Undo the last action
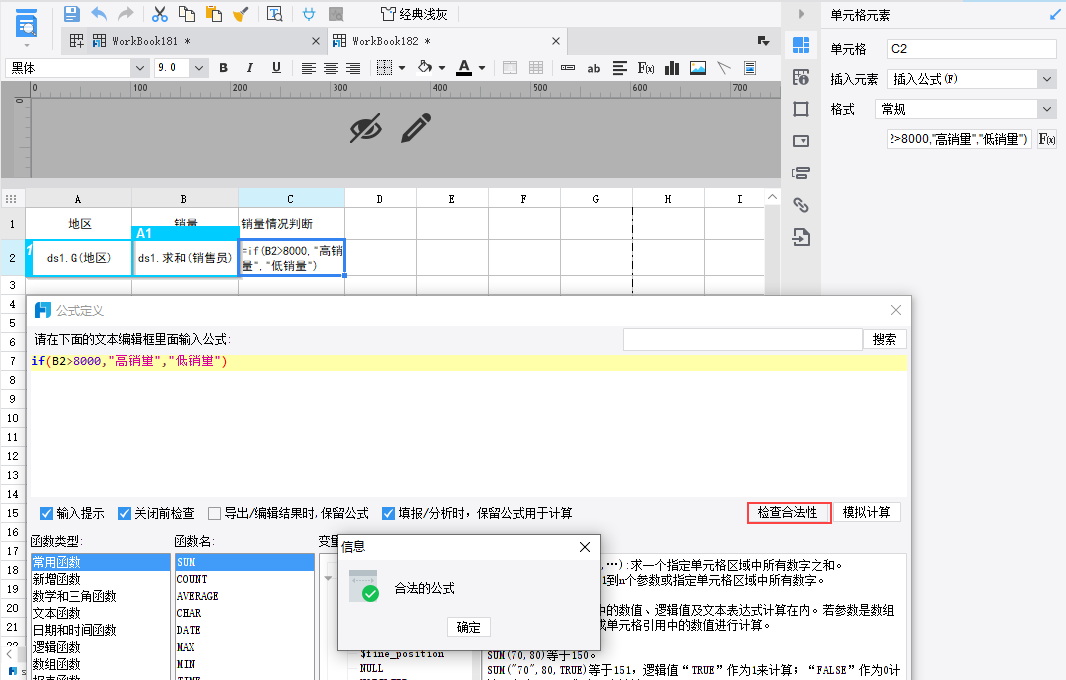 pyautogui.click(x=99, y=14)
